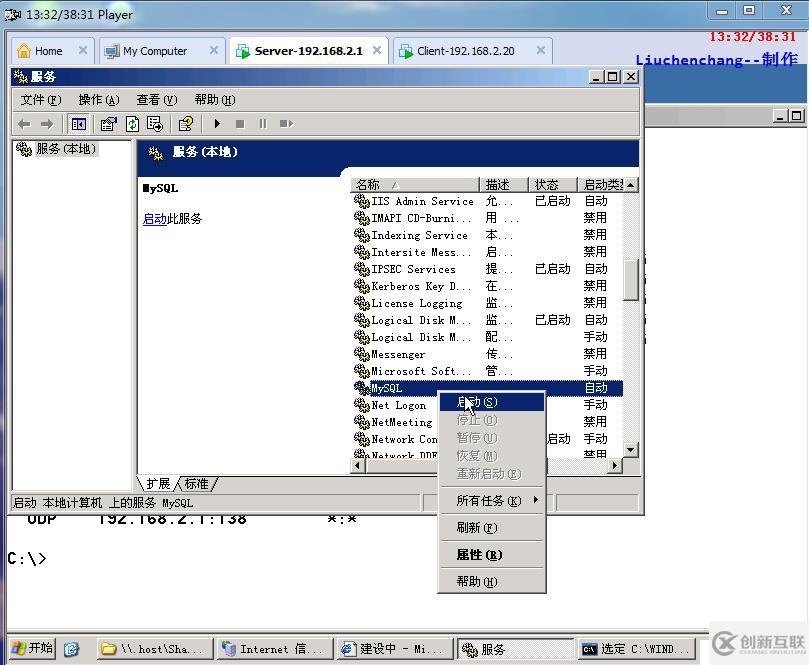Click the Start Service play icon
This screenshot has width=809, height=665.
tap(217, 124)
